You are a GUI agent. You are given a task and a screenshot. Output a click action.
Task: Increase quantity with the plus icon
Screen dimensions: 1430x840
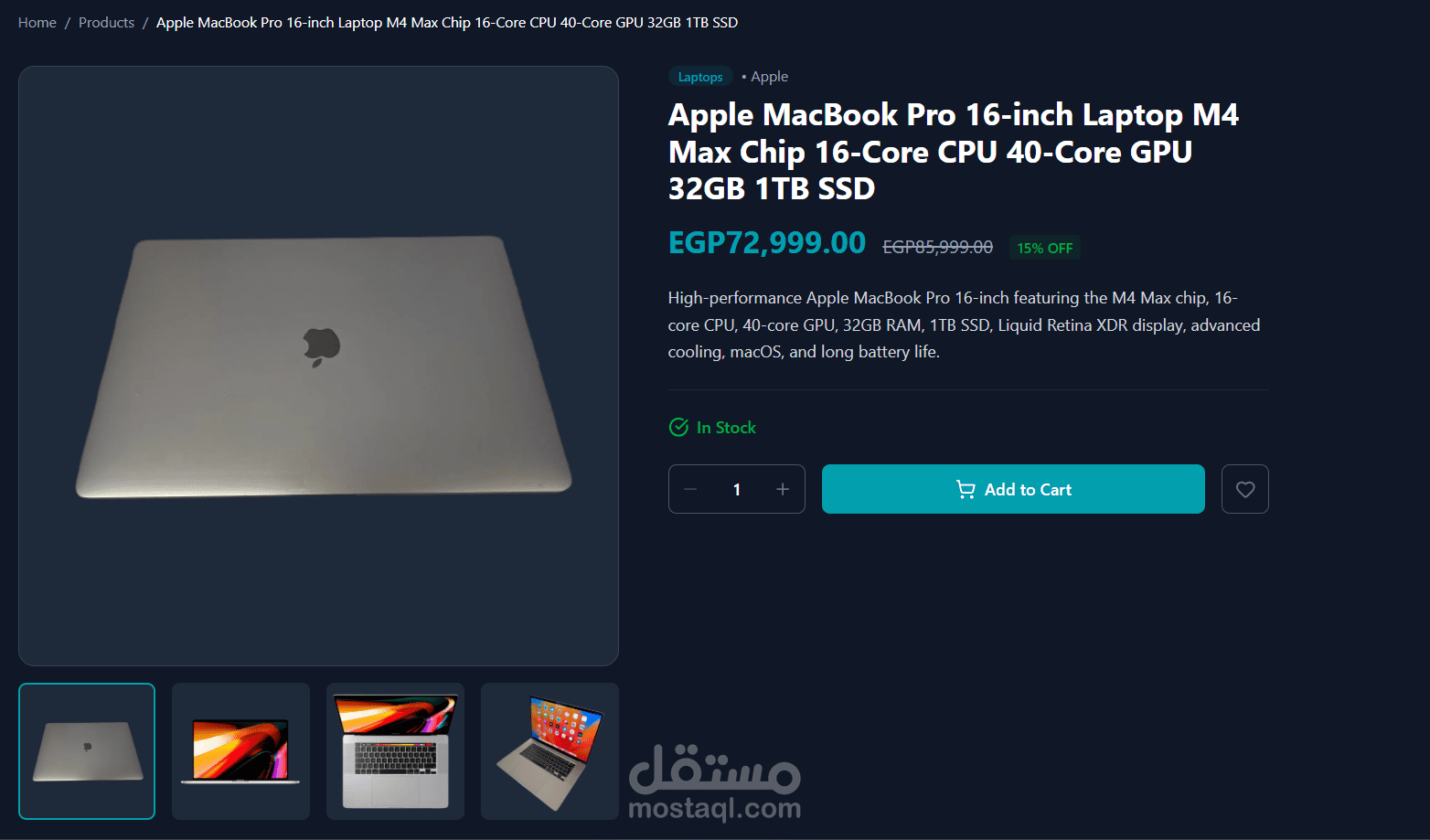pyautogui.click(x=783, y=489)
